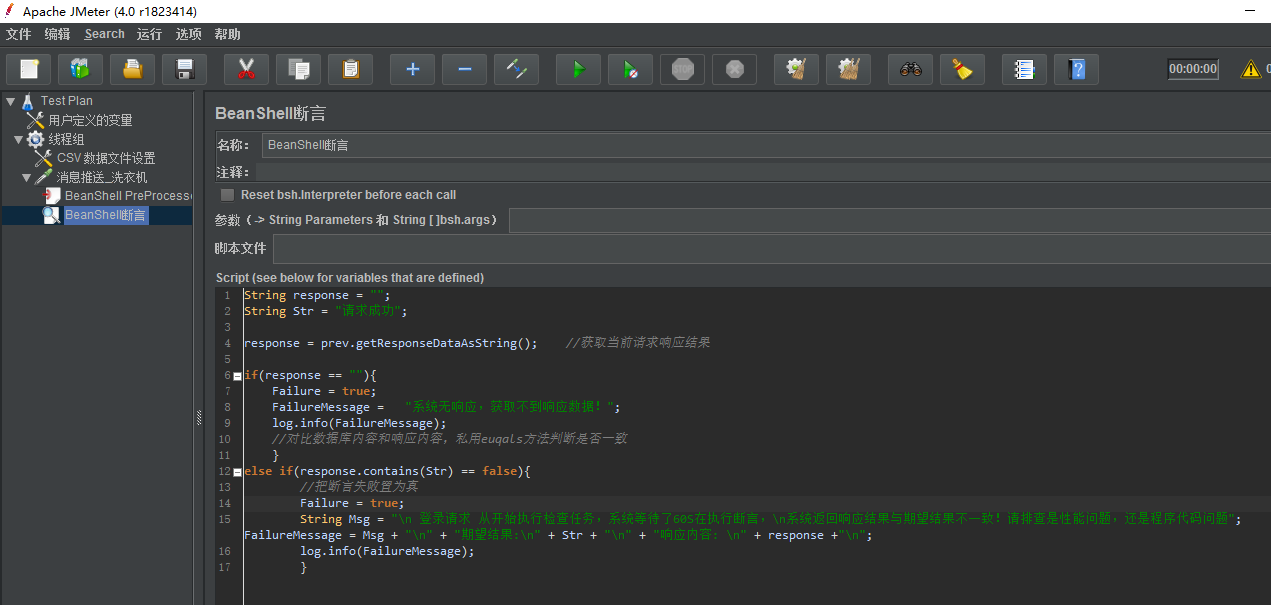
Task: Collapse the 线程组 tree node
Action: [x=19, y=139]
